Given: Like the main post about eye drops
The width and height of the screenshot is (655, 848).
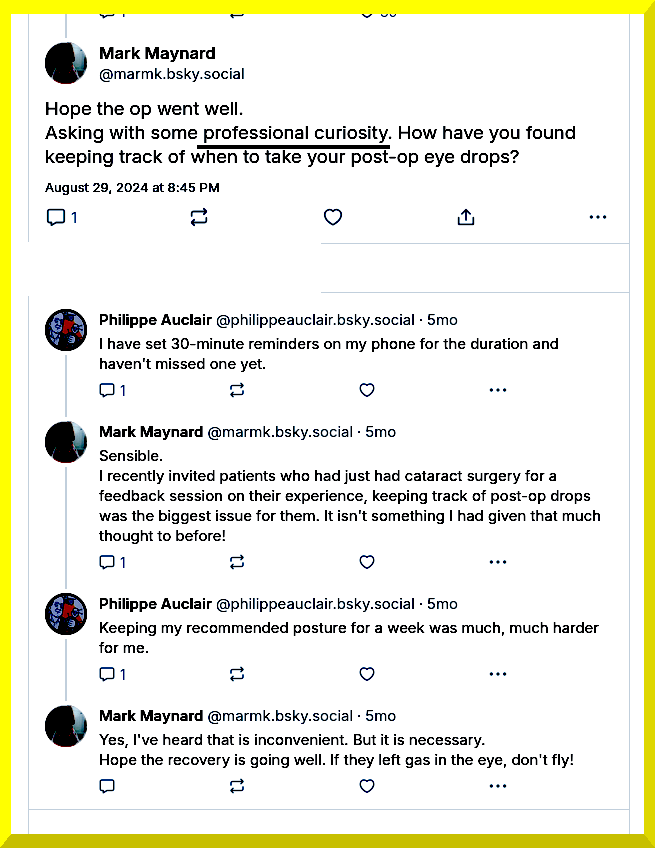Looking at the screenshot, I should click(x=333, y=217).
